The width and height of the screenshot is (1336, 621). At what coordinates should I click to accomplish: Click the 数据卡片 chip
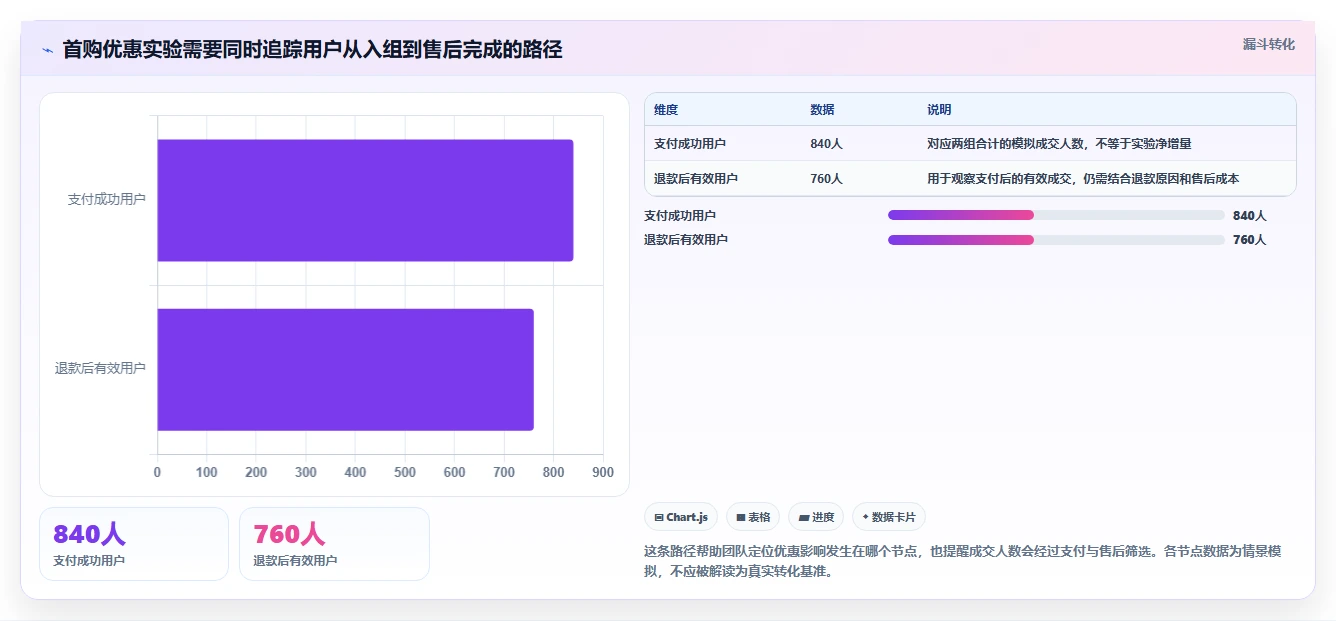point(889,517)
